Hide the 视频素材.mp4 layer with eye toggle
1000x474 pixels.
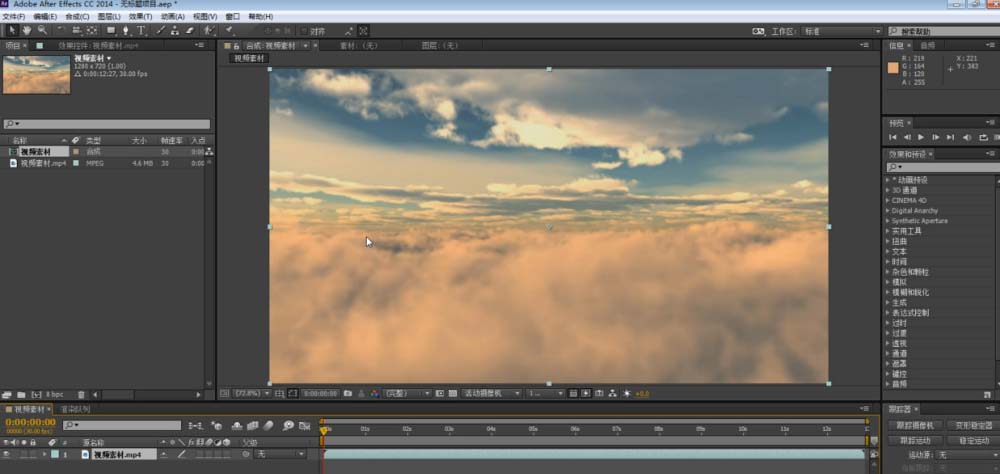tap(6, 455)
